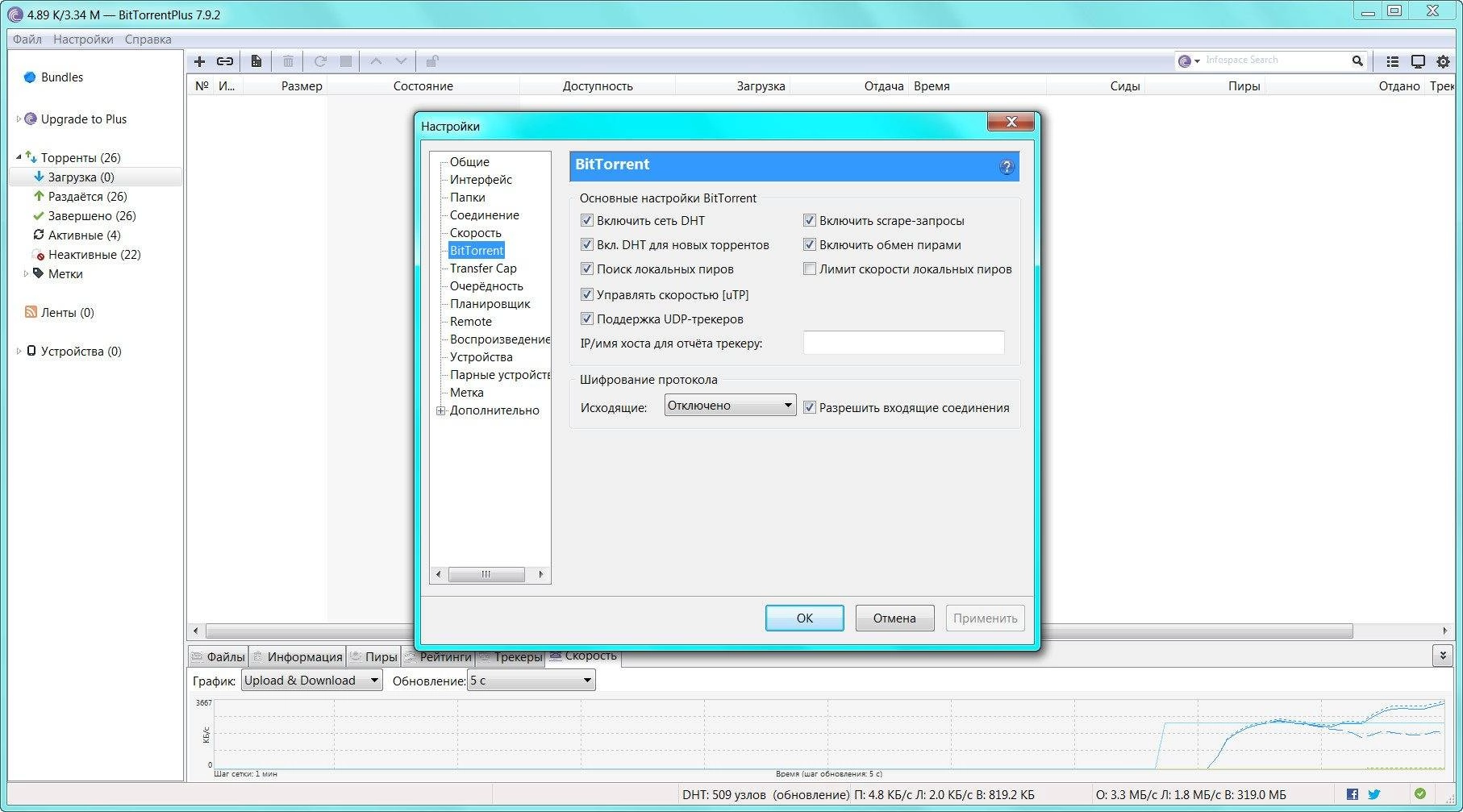Screen dimensions: 1463x812
Task: Click the green network status icon
Action: point(1420,793)
